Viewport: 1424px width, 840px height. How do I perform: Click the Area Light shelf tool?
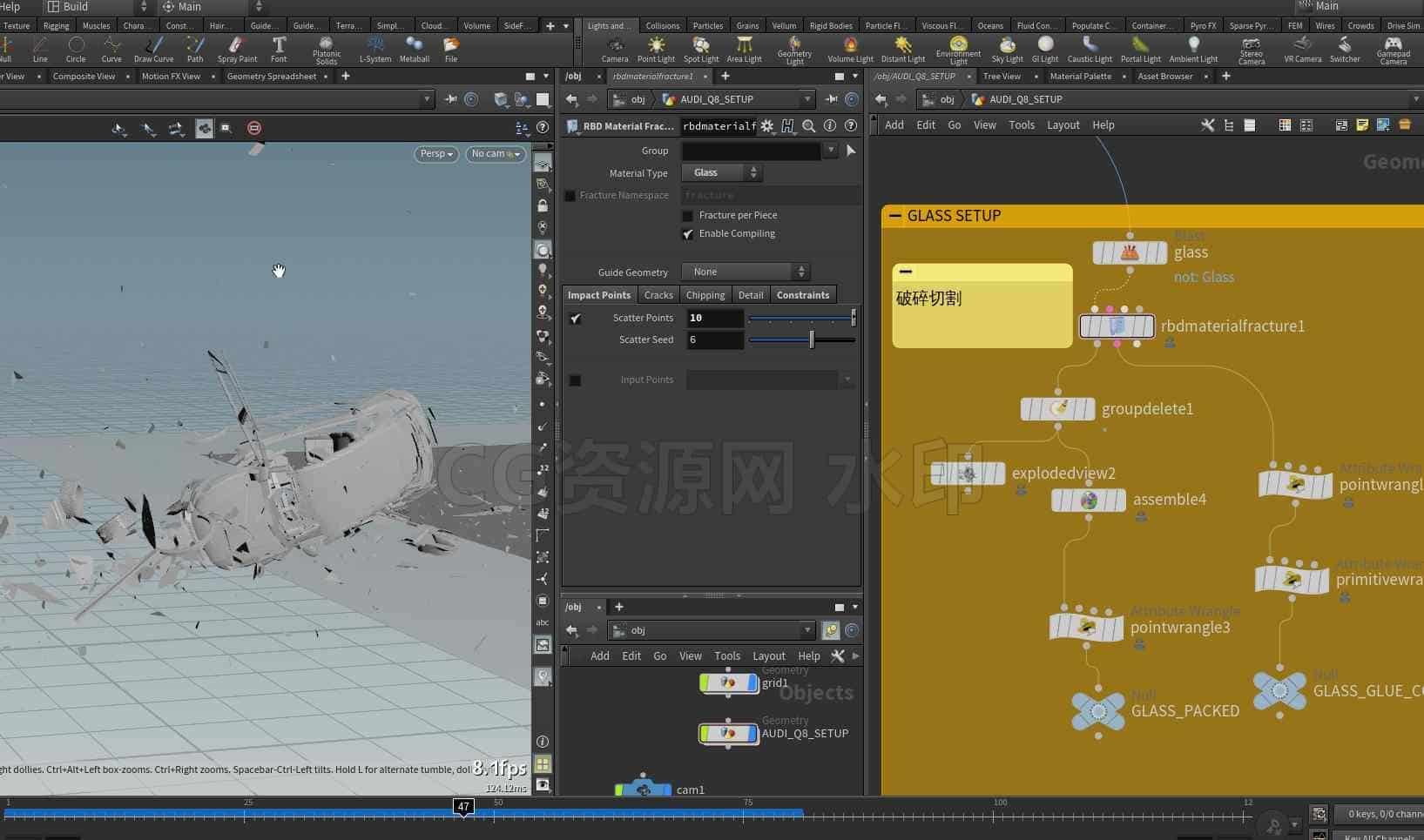pyautogui.click(x=744, y=50)
